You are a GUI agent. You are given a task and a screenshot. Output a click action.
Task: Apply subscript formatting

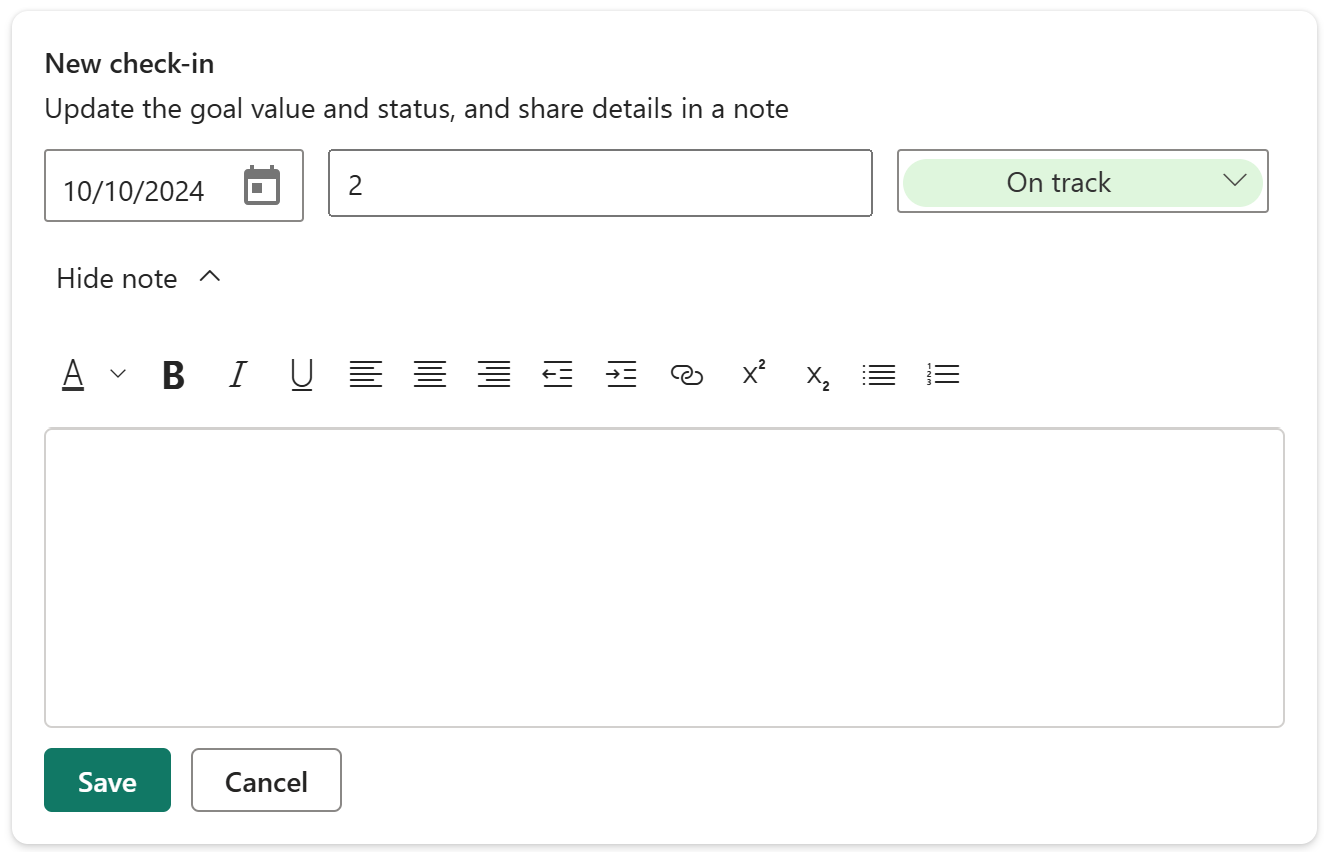point(818,377)
